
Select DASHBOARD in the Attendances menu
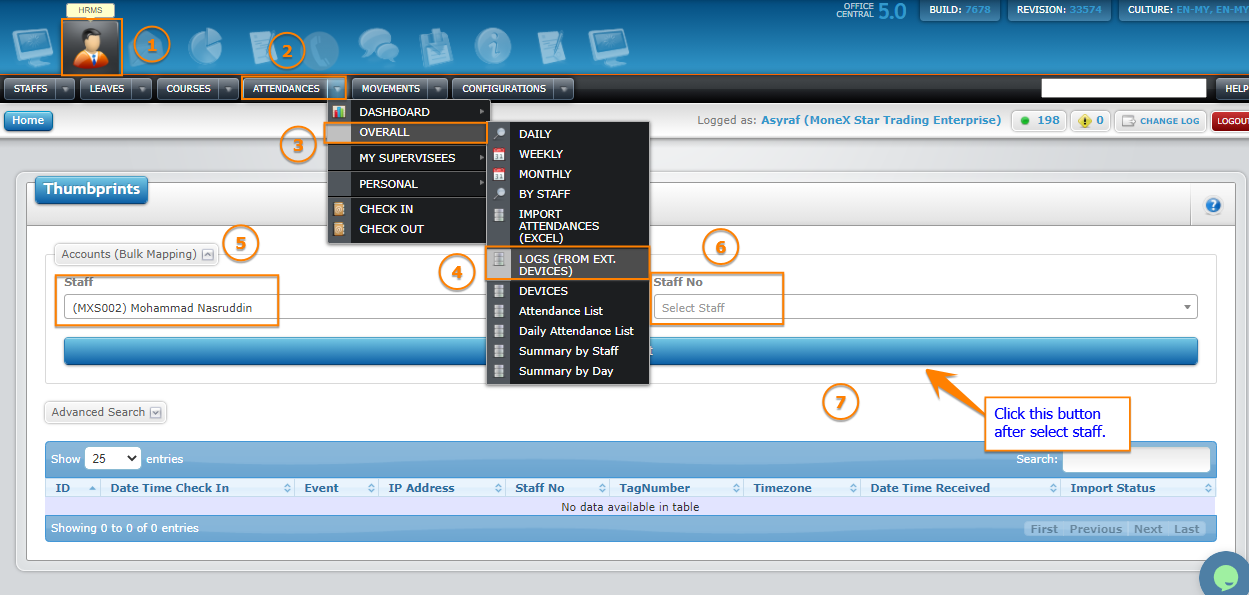click(407, 112)
